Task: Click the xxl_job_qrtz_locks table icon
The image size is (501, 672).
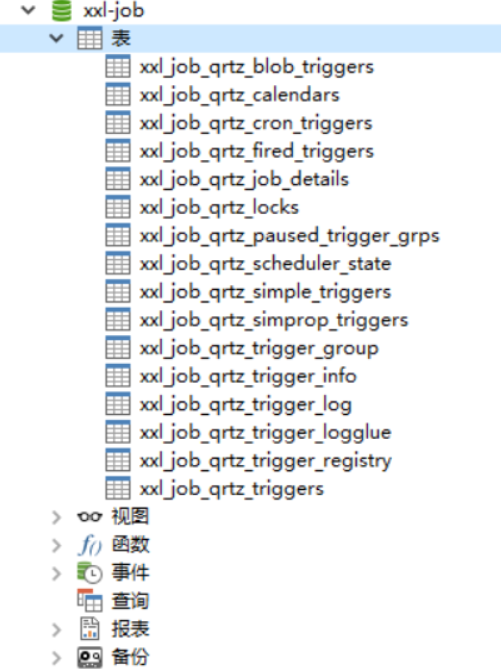Action: click(118, 207)
